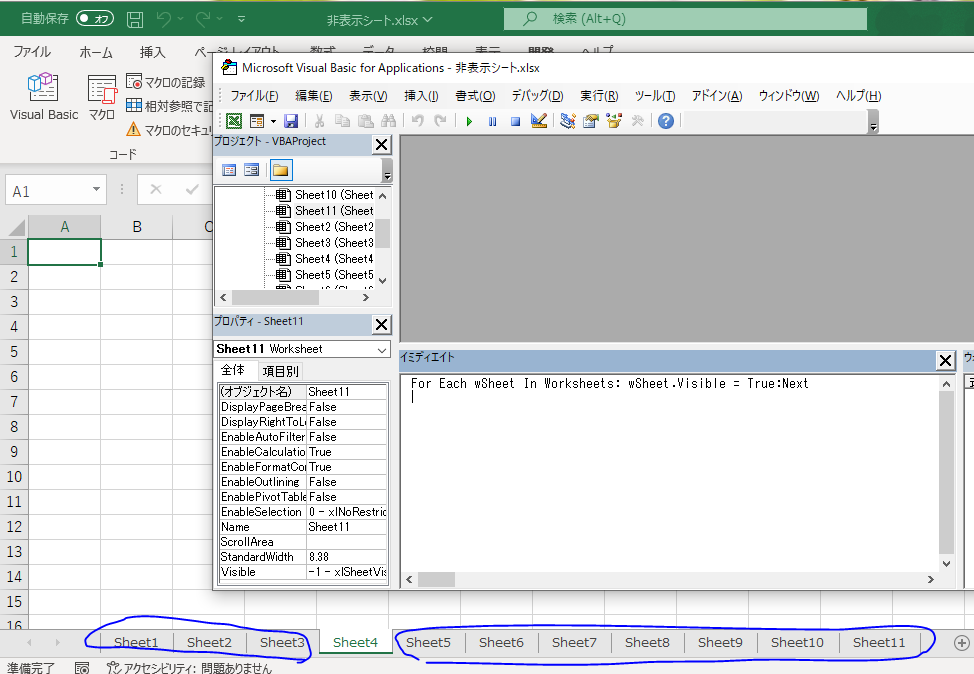This screenshot has width=974, height=674.
Task: Click the VBA toolbar save icon
Action: pyautogui.click(x=291, y=121)
